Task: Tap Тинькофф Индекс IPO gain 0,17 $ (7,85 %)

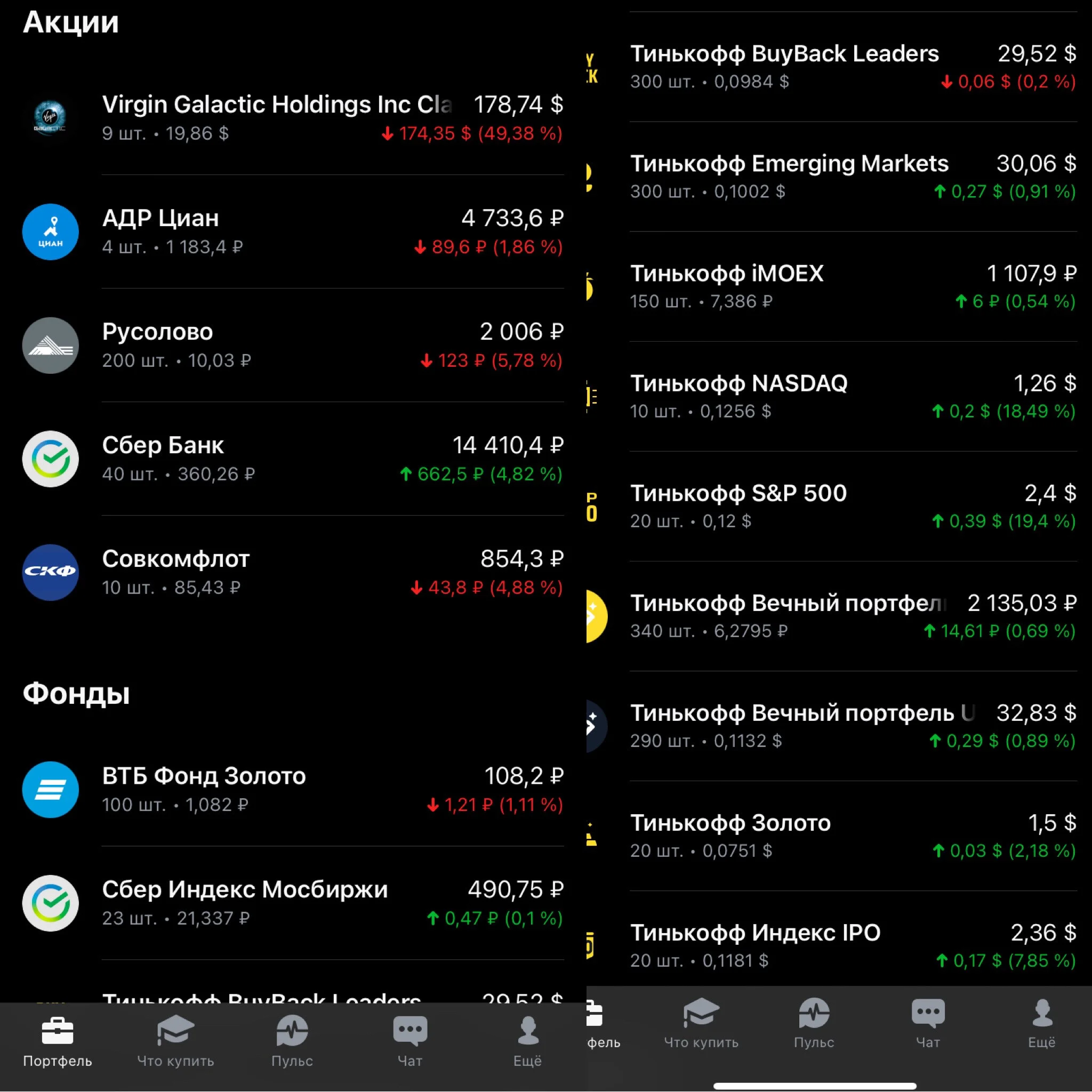Action: 1006,960
